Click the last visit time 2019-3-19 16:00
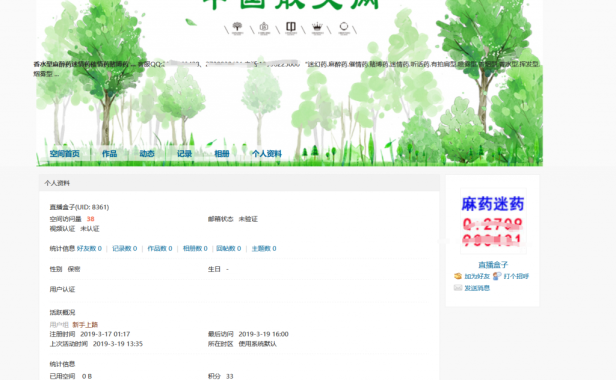This screenshot has height=380, width=616. tap(263, 334)
